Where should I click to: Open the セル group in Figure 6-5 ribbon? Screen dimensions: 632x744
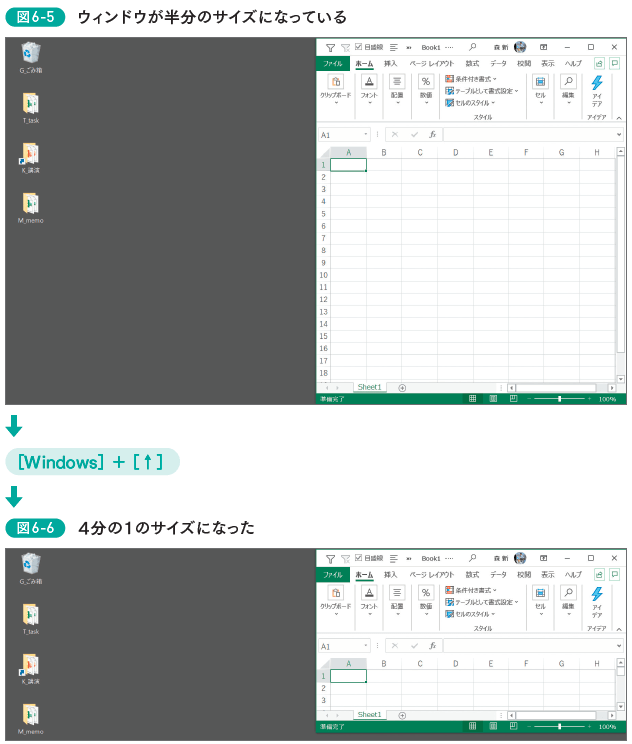[540, 89]
